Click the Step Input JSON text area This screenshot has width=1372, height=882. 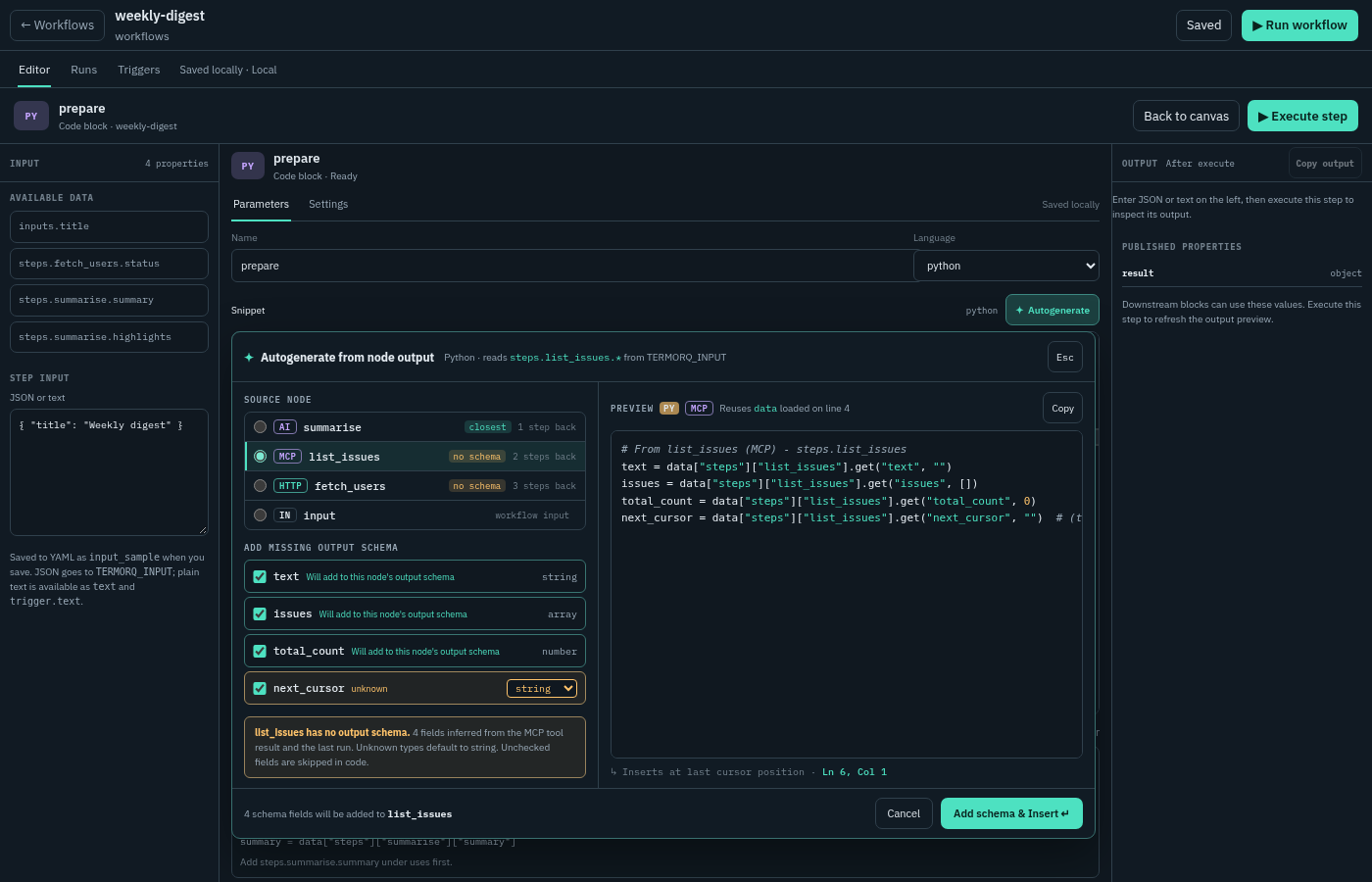point(109,472)
